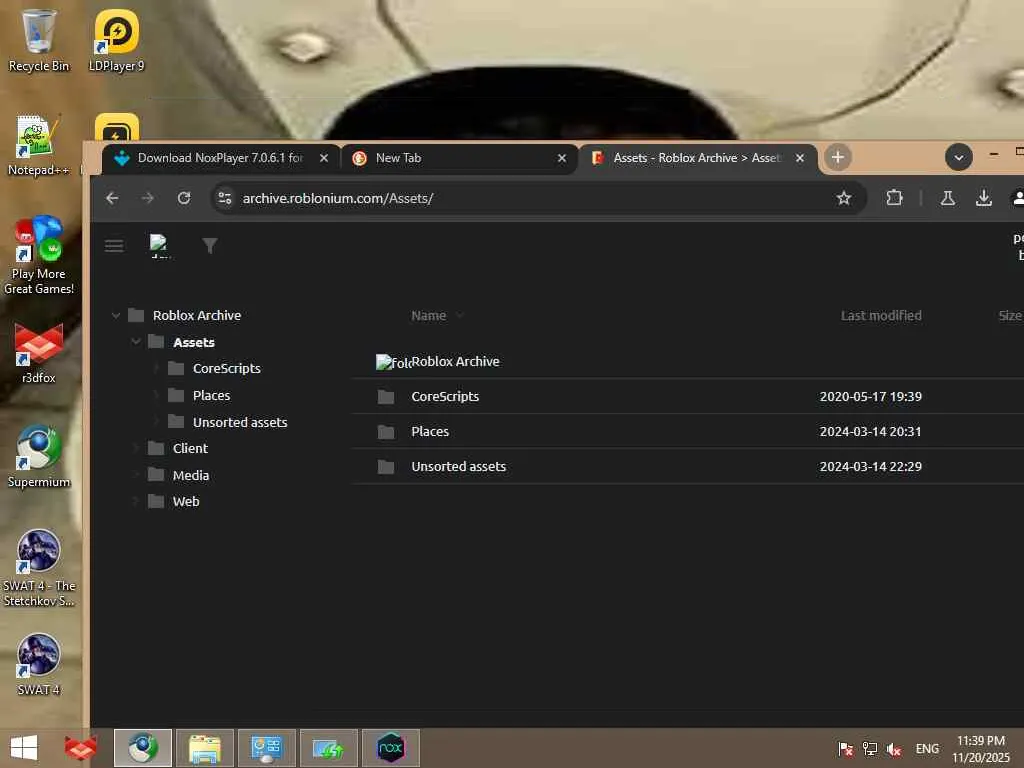Image resolution: width=1024 pixels, height=768 pixels.
Task: Reload the current page
Action: click(x=184, y=198)
